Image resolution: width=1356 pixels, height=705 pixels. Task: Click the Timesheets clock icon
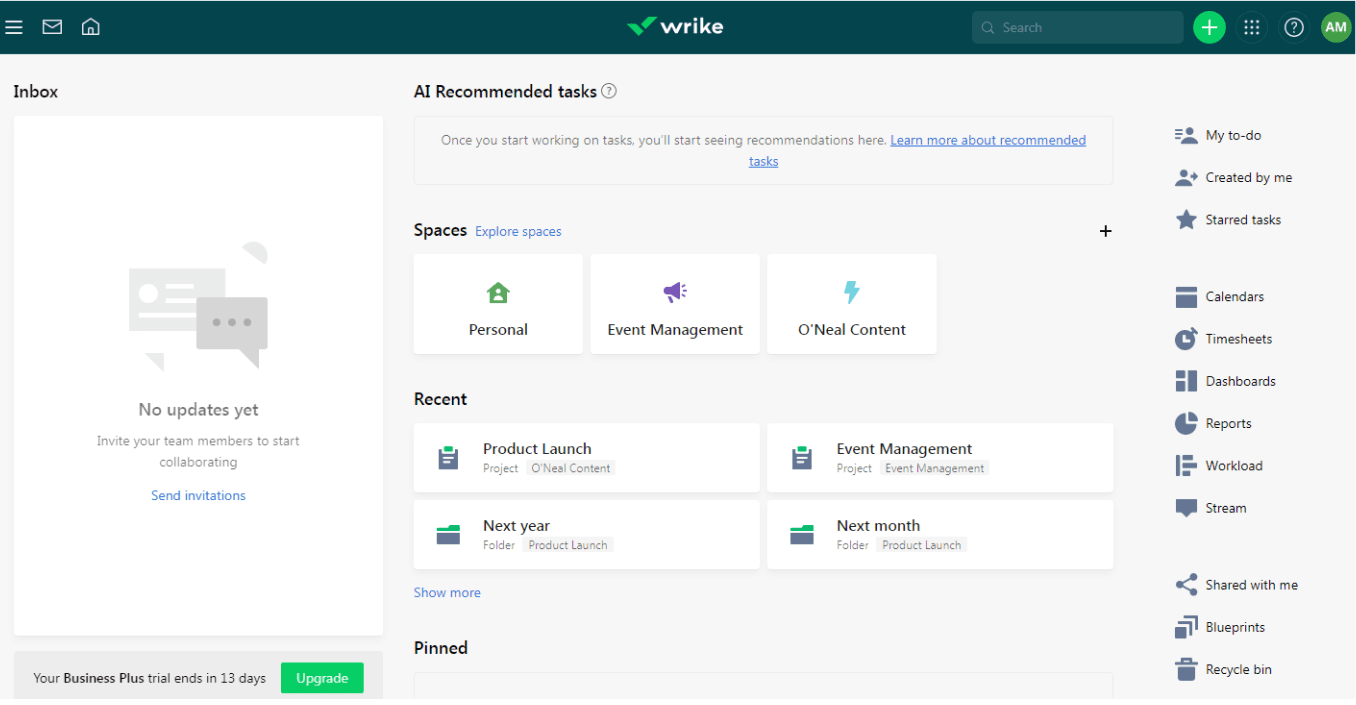coord(1186,339)
